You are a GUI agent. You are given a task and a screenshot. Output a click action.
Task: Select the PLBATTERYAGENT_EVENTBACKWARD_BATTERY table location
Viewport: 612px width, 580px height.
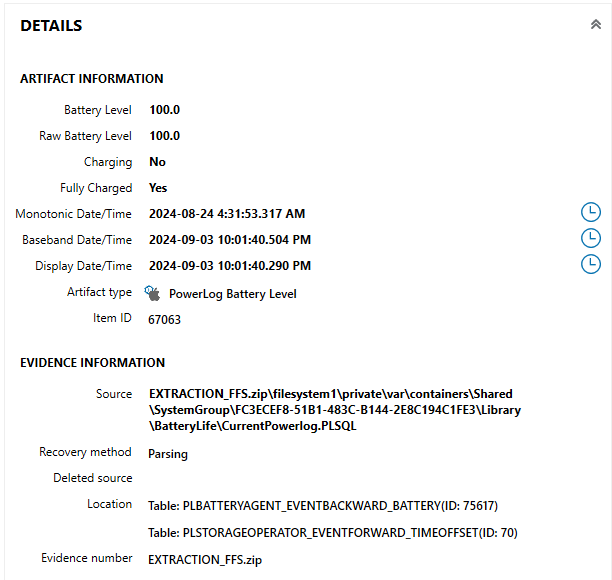click(x=323, y=506)
